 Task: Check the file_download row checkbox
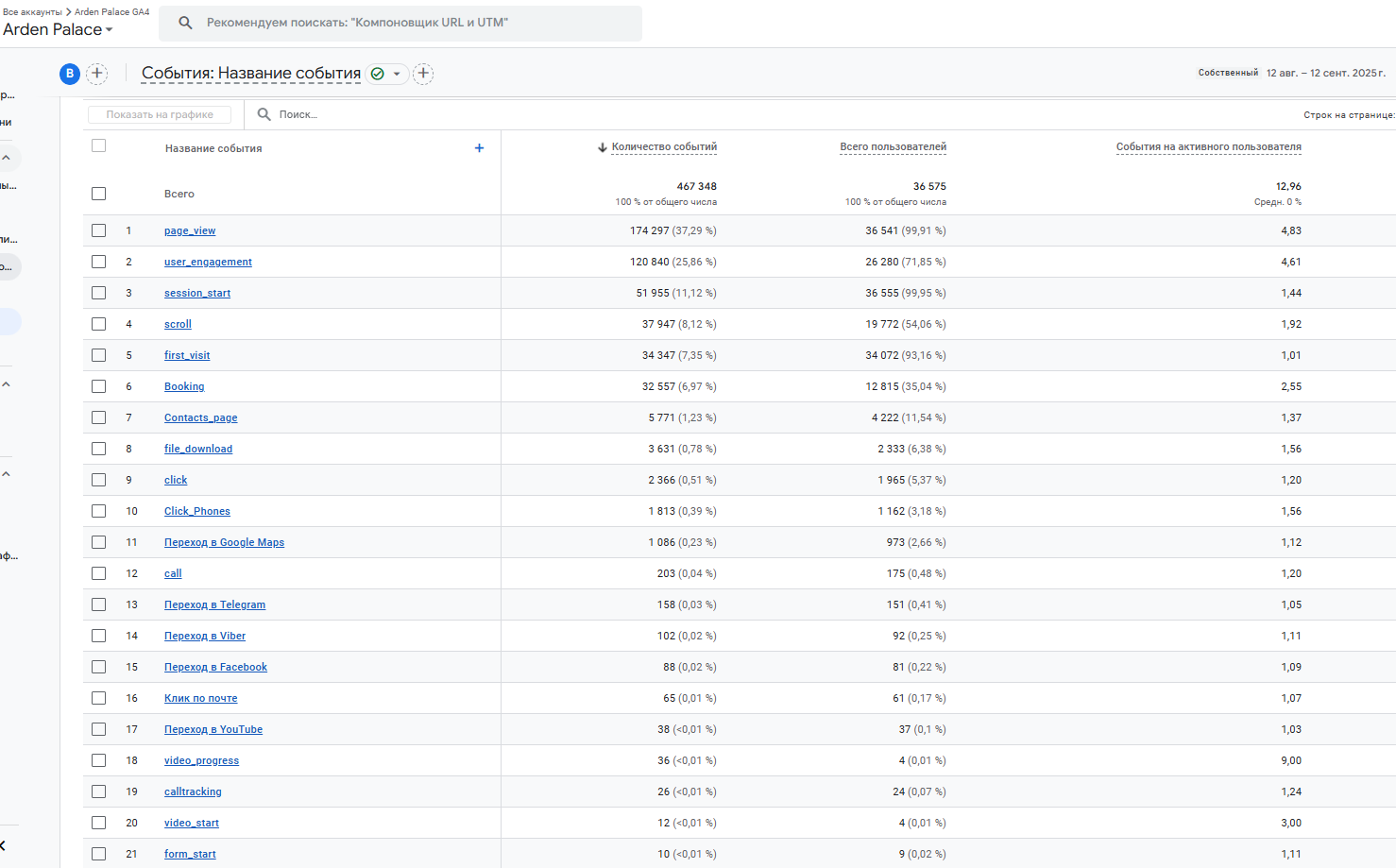(x=99, y=449)
